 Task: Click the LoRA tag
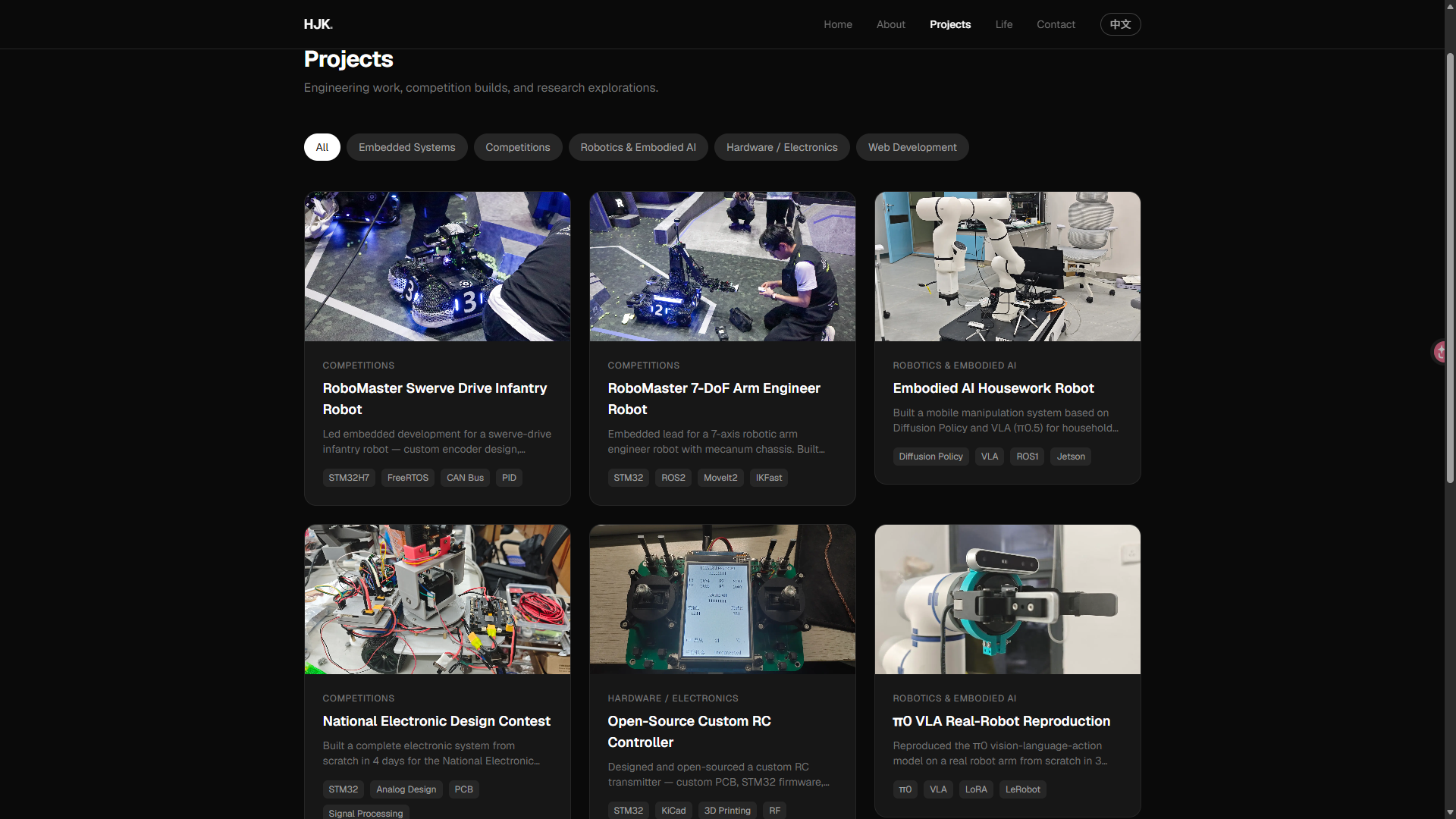(976, 789)
